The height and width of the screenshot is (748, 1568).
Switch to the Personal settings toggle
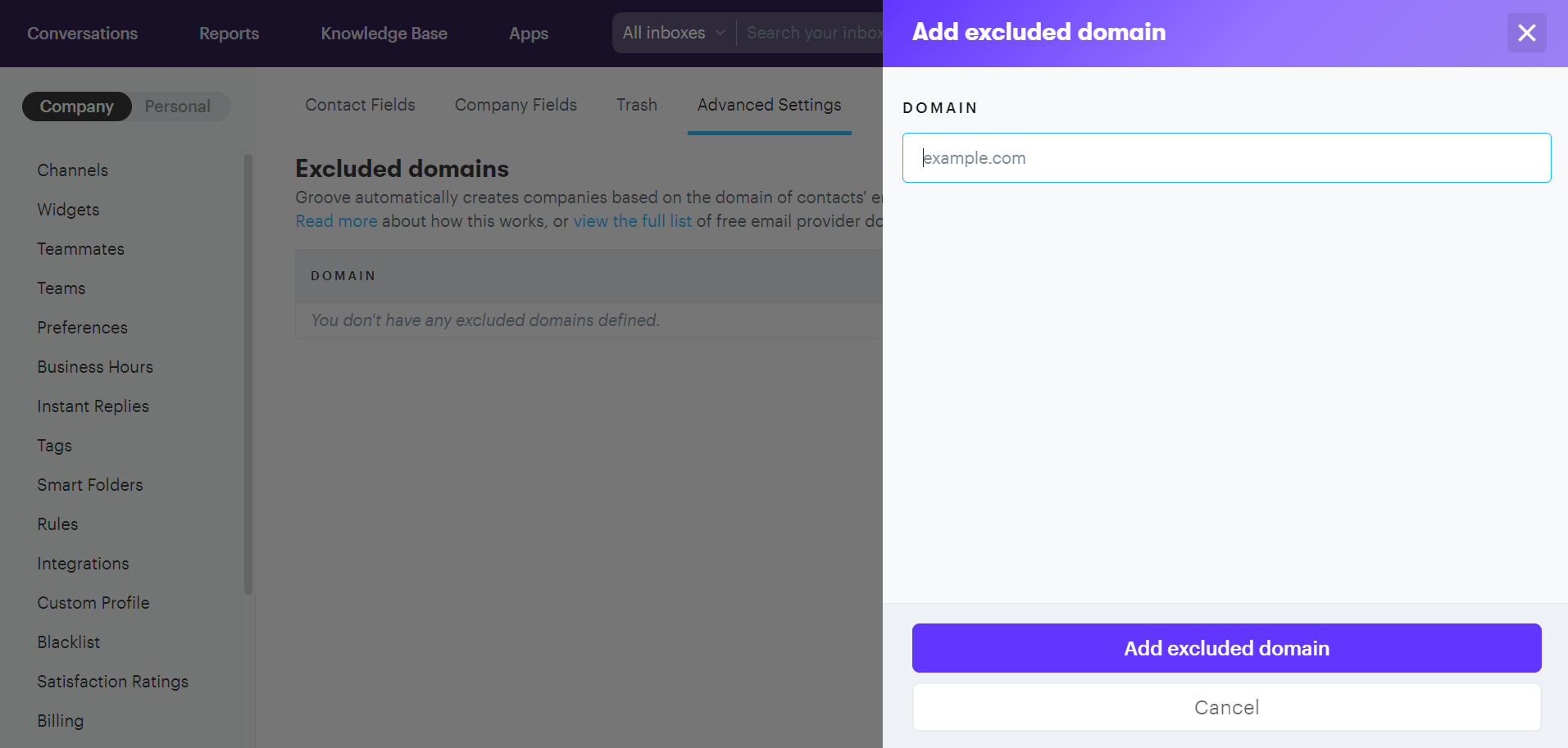pos(178,107)
